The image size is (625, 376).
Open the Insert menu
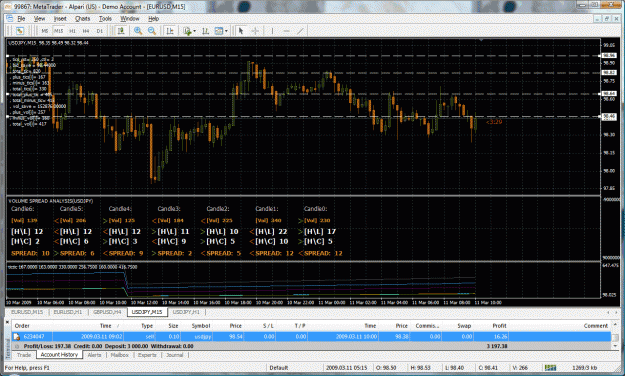point(60,18)
